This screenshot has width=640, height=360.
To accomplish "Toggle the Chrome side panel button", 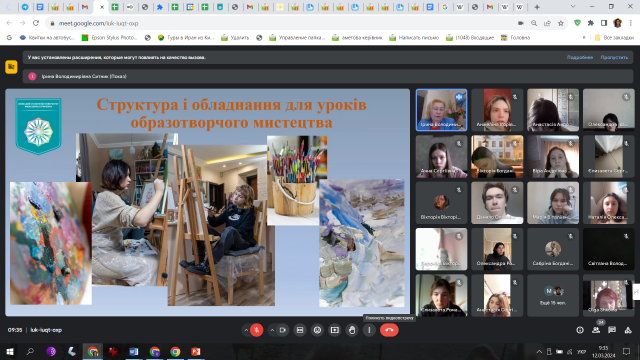I will click(x=604, y=23).
